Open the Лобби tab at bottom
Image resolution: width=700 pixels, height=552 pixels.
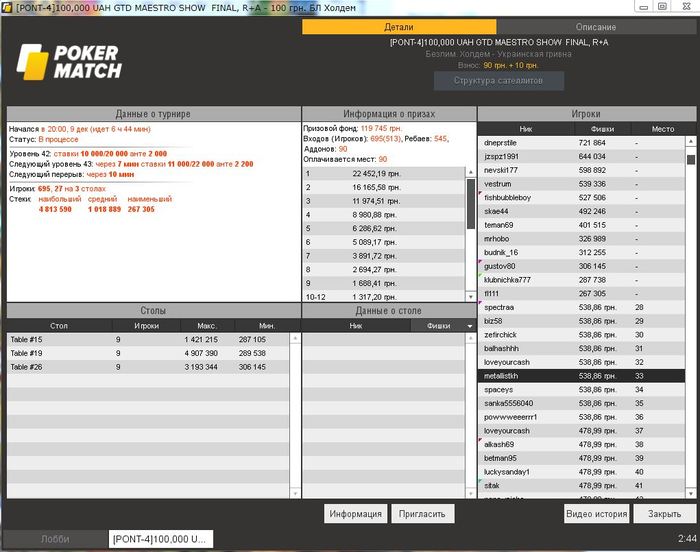pos(55,539)
